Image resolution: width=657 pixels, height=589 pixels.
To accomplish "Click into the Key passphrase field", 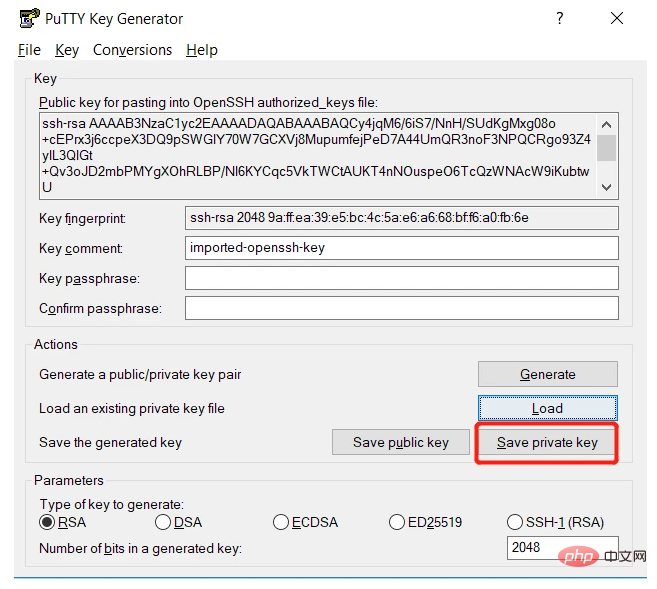I will pos(401,278).
